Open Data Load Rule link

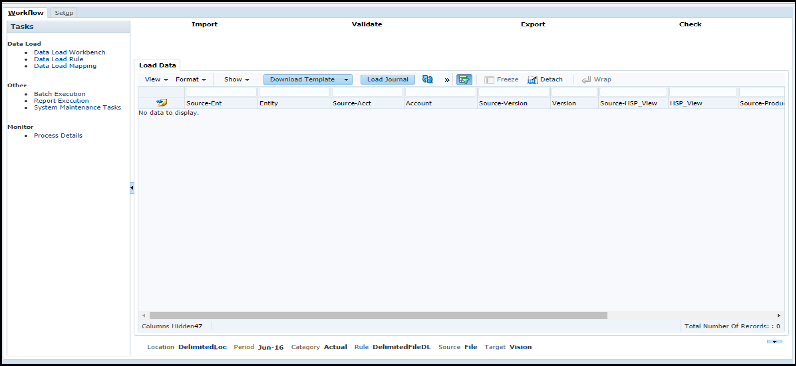pos(58,59)
